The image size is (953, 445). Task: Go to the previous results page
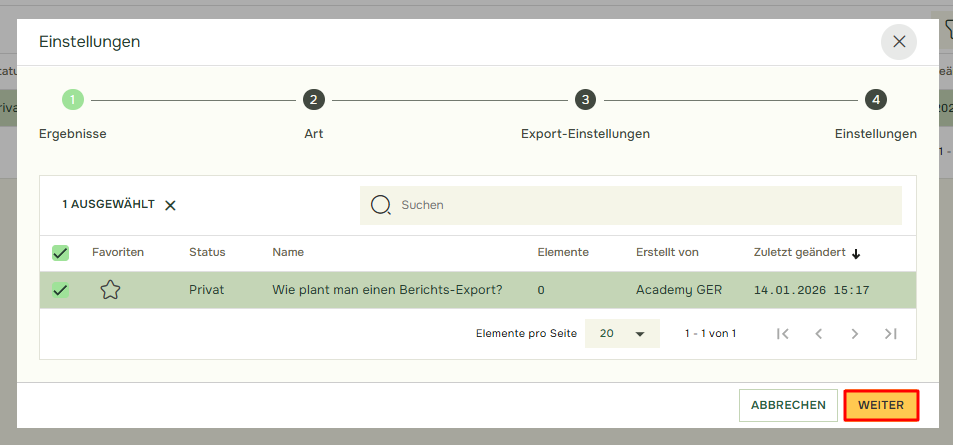tap(818, 334)
